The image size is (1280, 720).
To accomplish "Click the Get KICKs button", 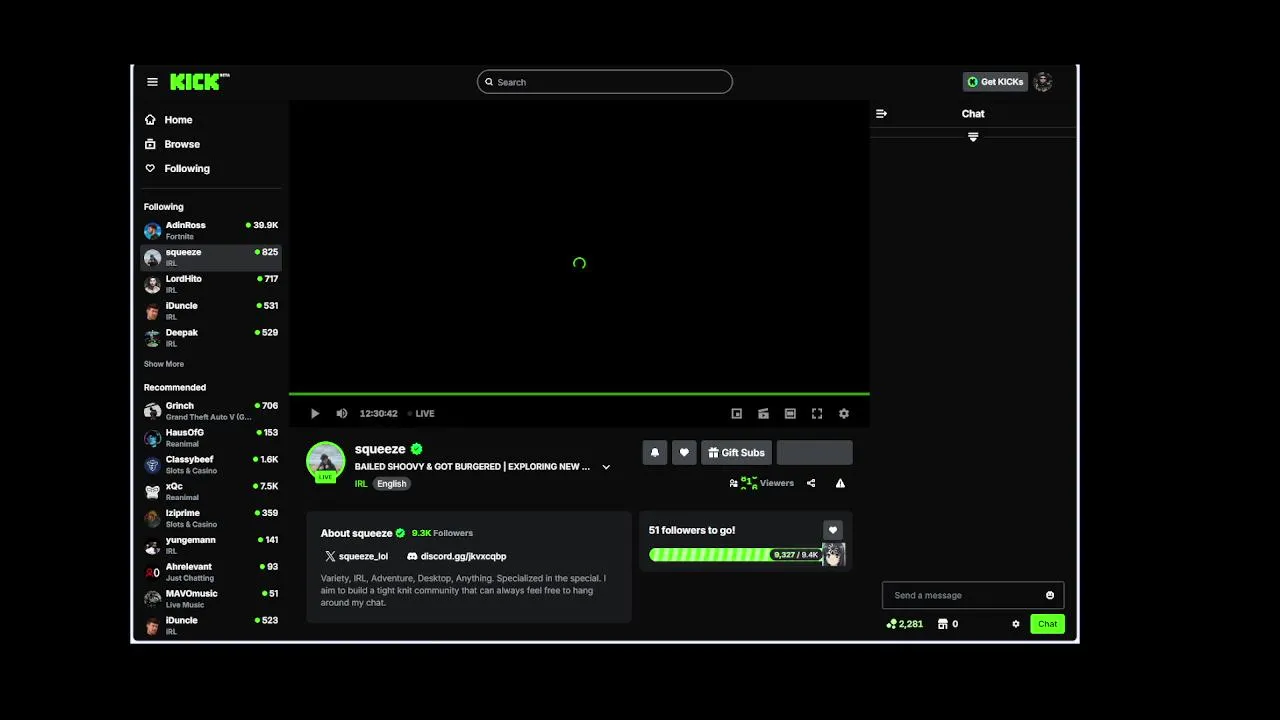I will [x=995, y=82].
